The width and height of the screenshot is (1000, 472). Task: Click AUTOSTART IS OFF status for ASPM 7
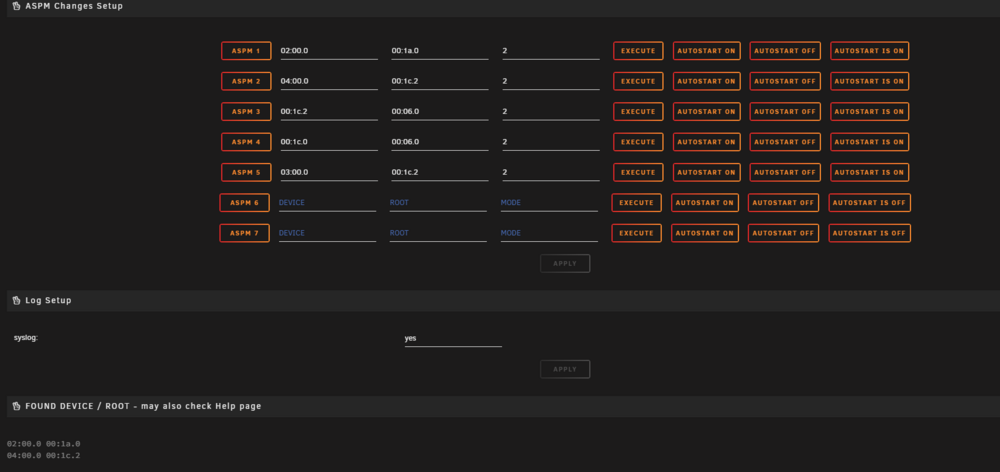tap(869, 233)
